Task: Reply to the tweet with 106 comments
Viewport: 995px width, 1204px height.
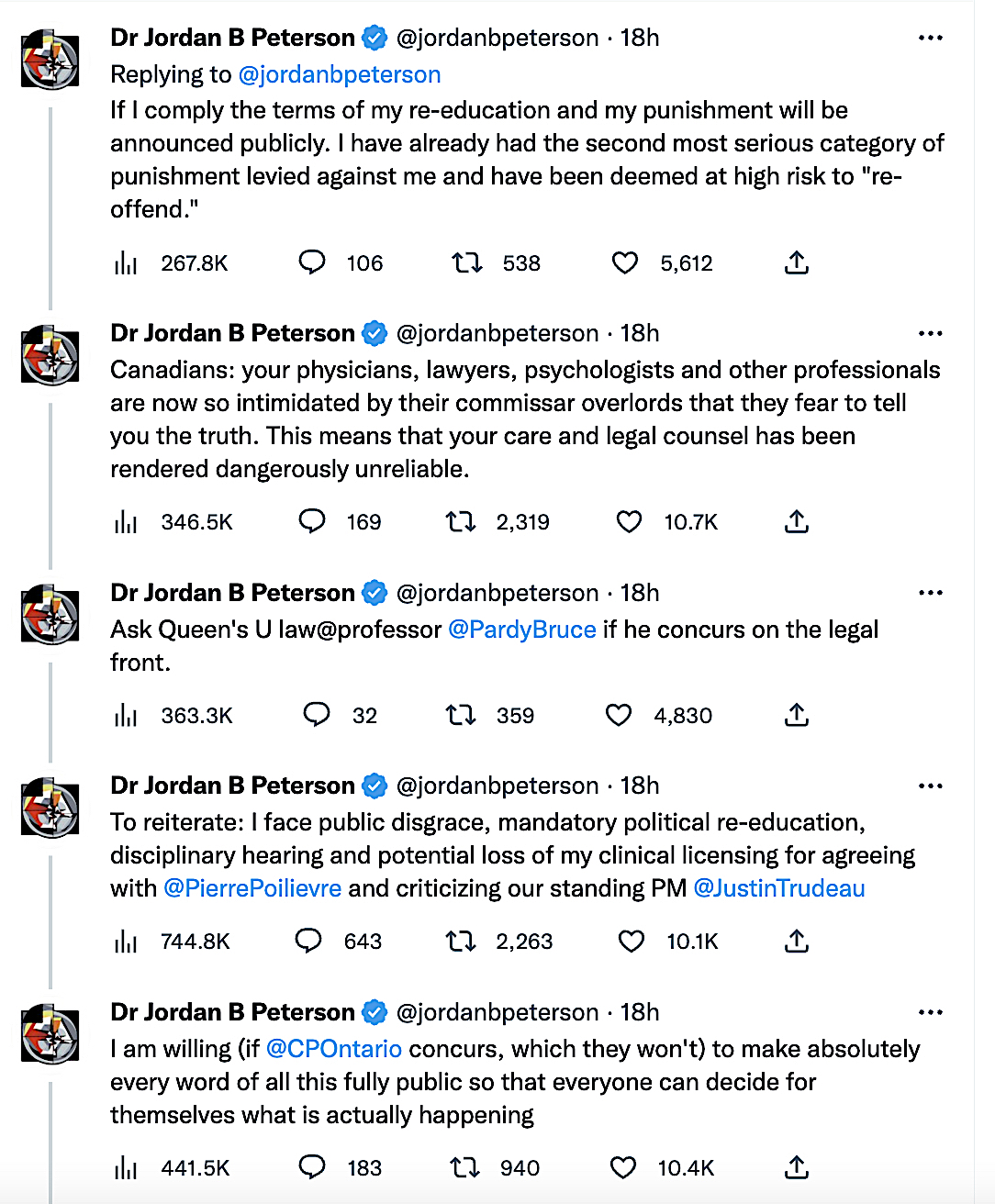Action: [312, 263]
